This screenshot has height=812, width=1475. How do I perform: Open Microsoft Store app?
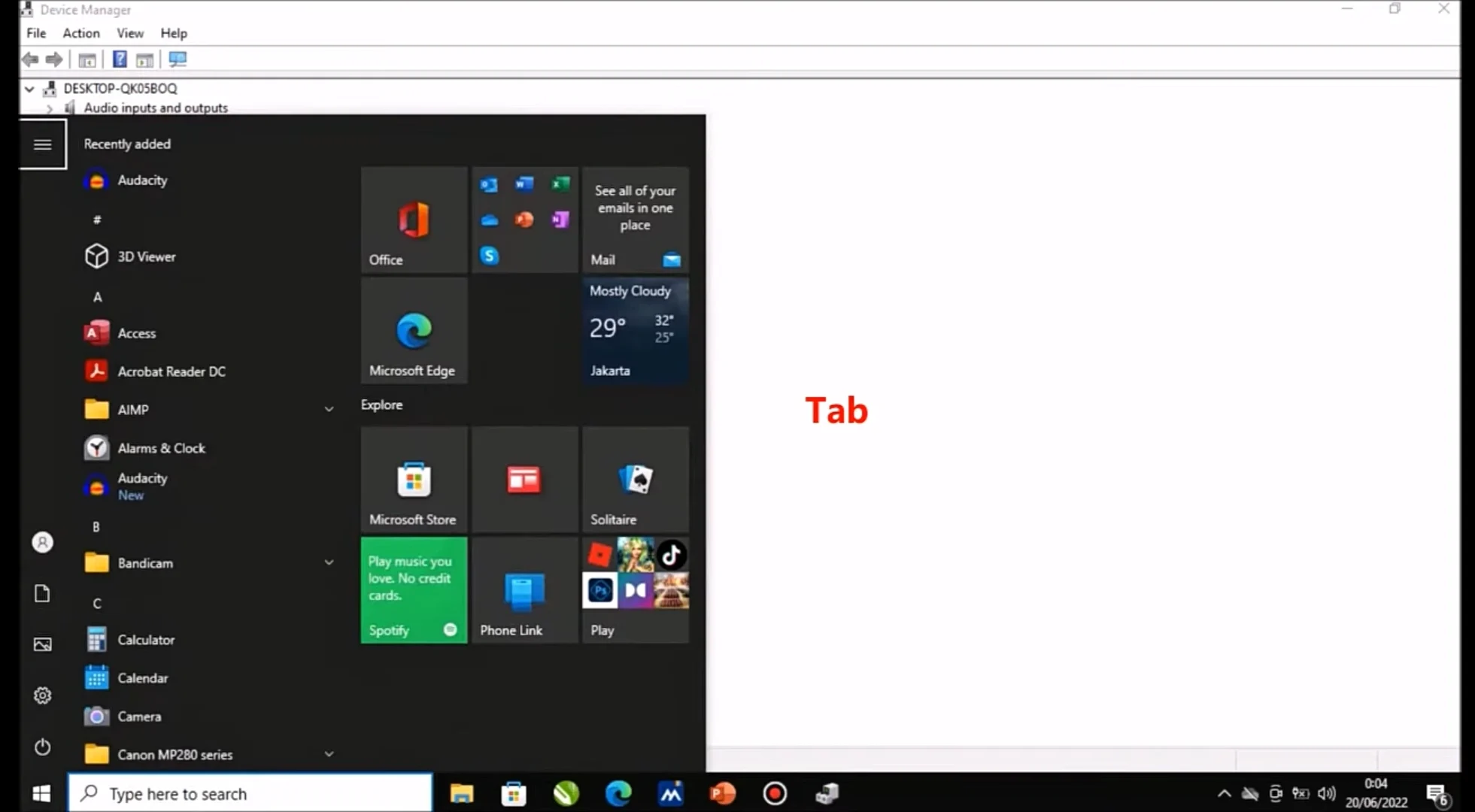tap(414, 480)
